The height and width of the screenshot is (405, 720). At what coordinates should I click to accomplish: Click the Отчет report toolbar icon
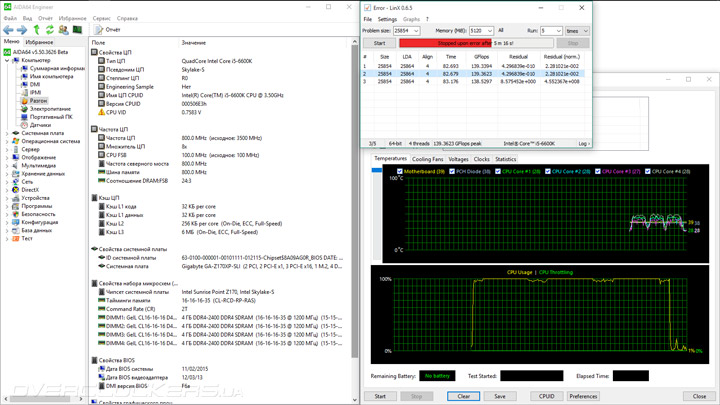pyautogui.click(x=98, y=30)
